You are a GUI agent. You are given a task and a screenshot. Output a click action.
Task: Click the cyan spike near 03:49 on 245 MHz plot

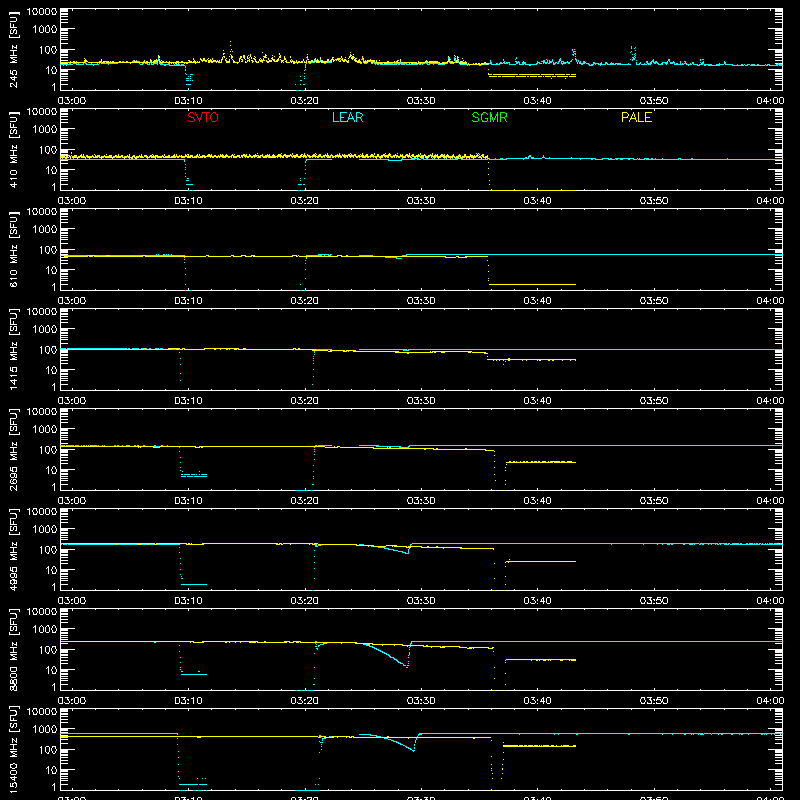(x=633, y=53)
